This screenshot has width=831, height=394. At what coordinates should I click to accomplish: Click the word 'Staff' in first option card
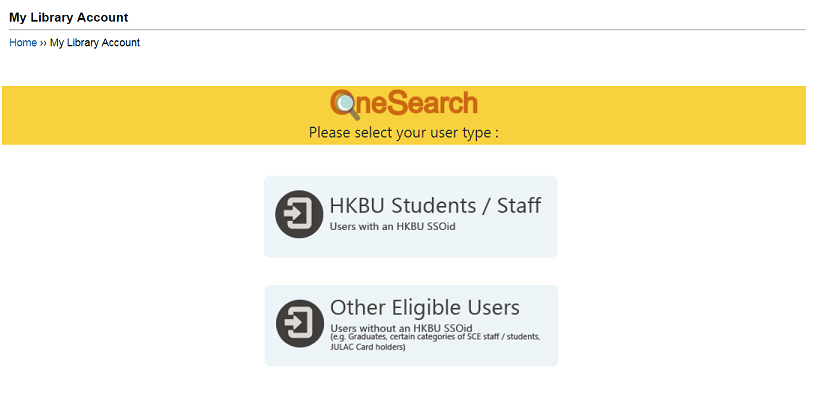(519, 206)
